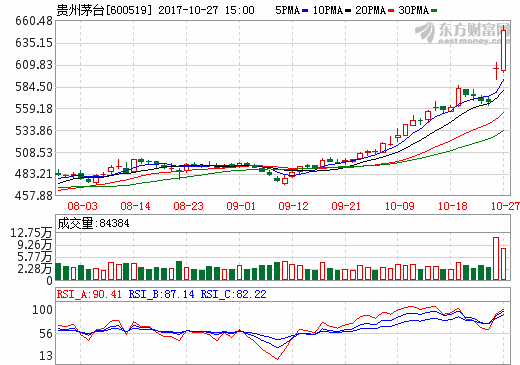Select the 08-23 date marker
Viewport: 520px width, 365px height.
coord(188,206)
